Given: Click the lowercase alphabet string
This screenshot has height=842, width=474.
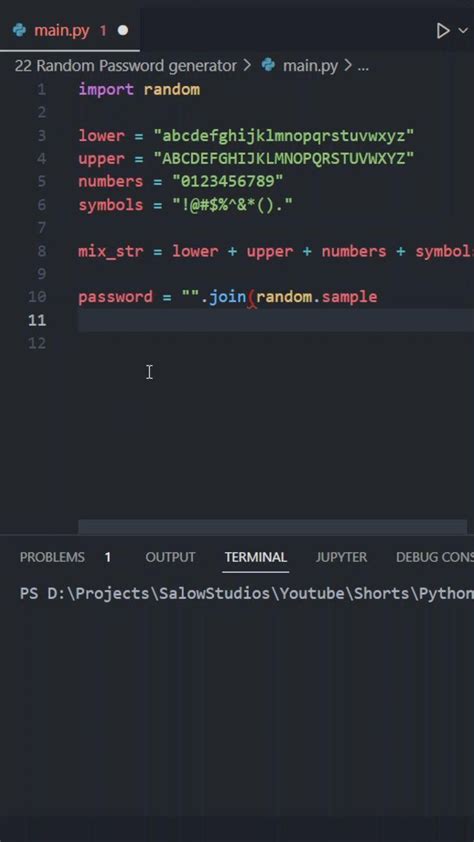Looking at the screenshot, I should pyautogui.click(x=284, y=136).
